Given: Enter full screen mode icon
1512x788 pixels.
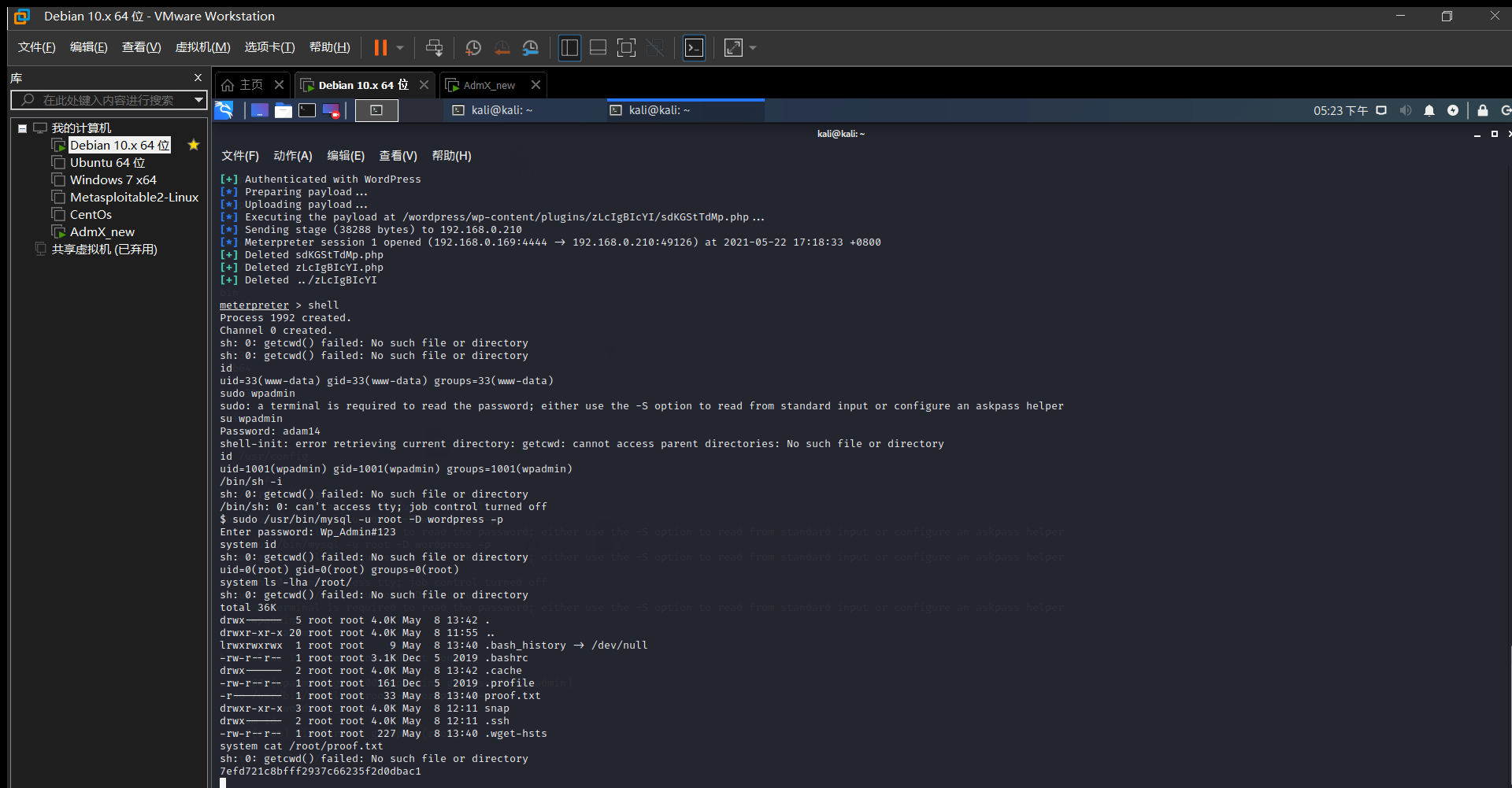Looking at the screenshot, I should point(626,48).
